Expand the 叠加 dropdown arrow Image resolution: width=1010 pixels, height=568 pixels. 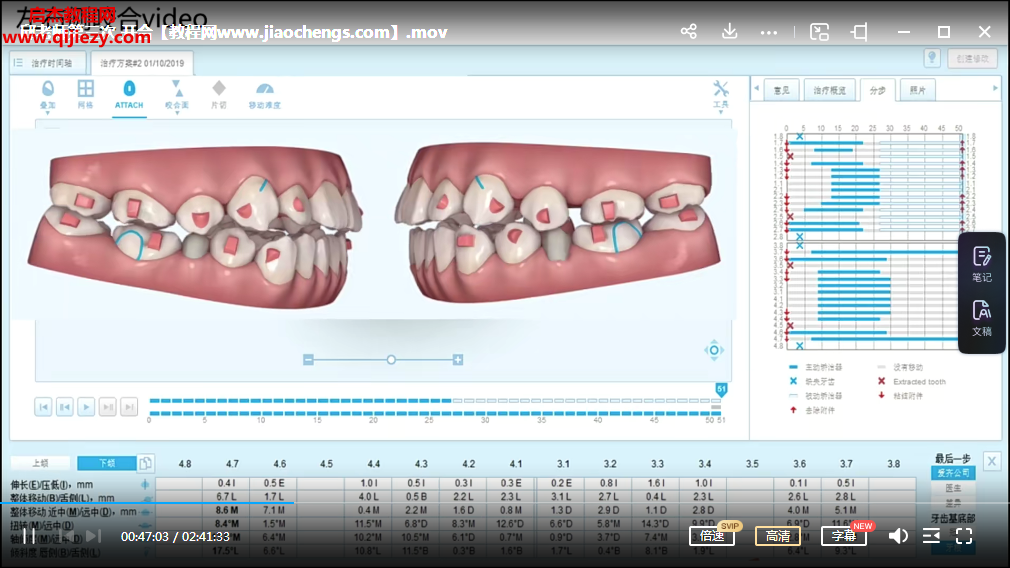coord(48,113)
